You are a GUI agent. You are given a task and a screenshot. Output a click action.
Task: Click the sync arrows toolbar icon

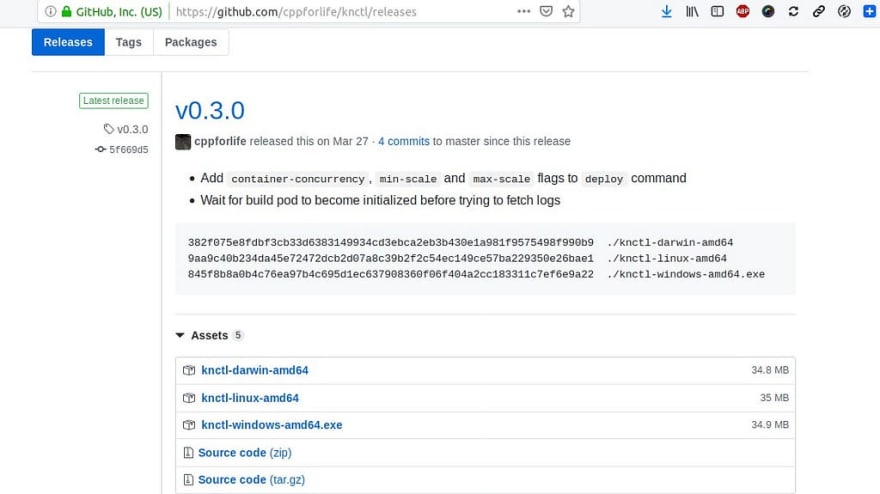click(794, 11)
